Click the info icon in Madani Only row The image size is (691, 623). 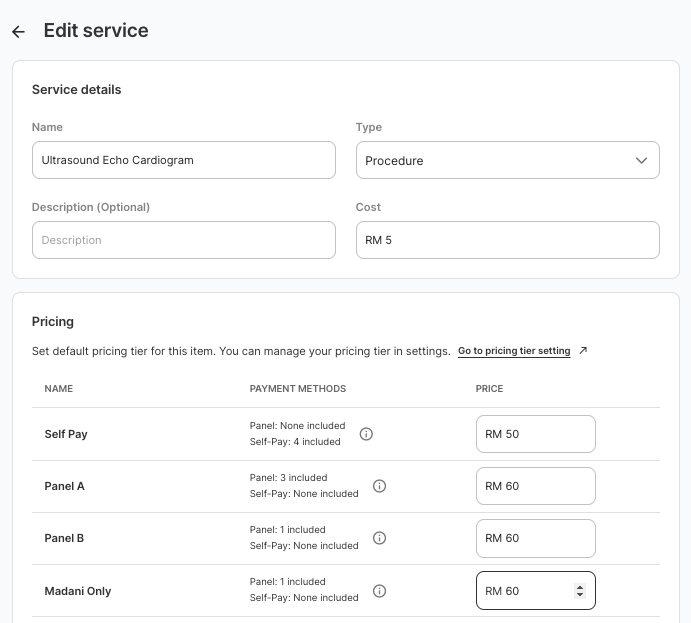pyautogui.click(x=379, y=591)
